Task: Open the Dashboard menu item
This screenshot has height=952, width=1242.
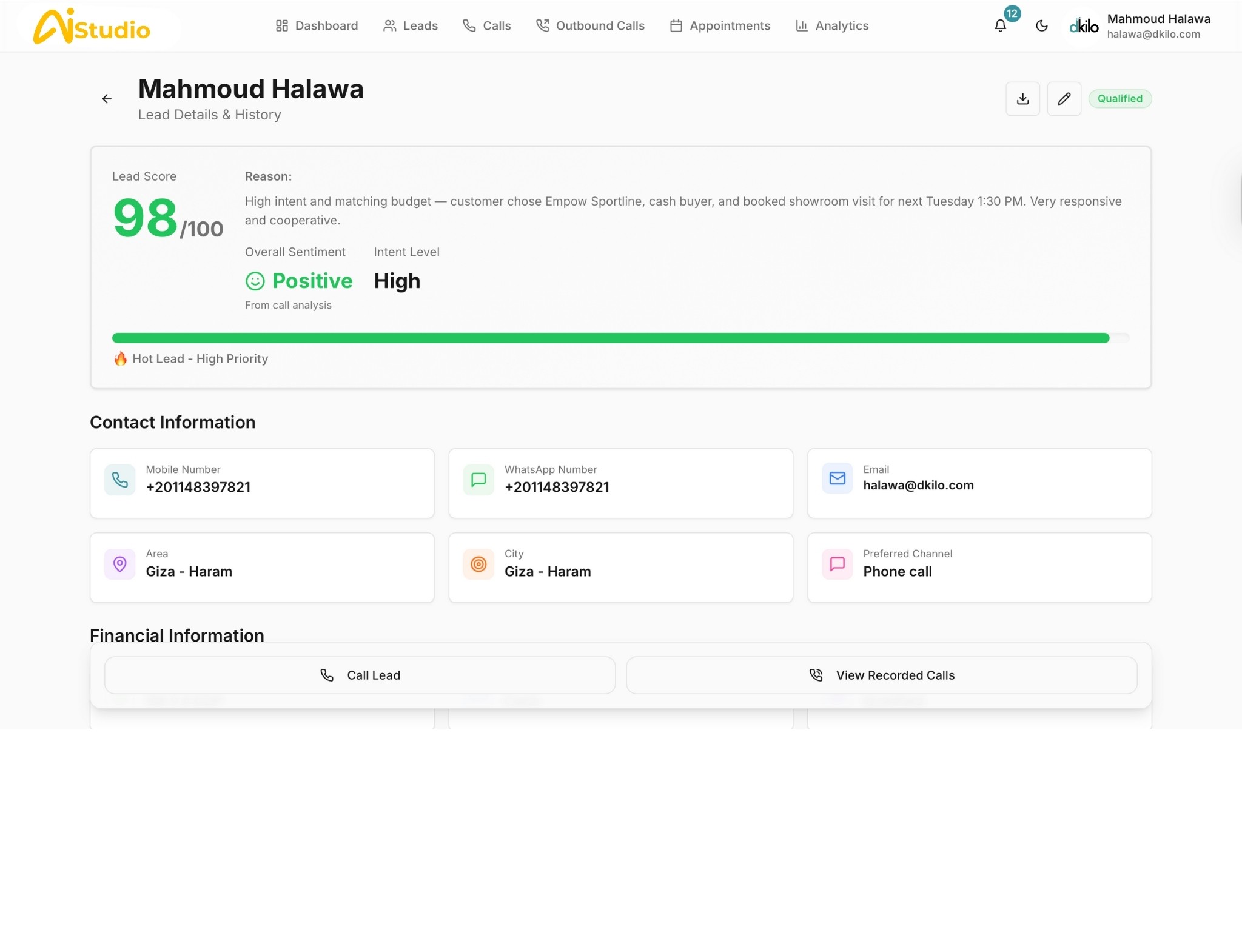Action: pos(317,26)
